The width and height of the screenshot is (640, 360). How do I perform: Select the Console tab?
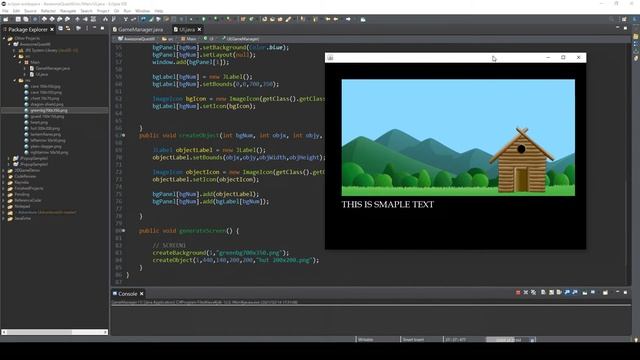tap(127, 293)
